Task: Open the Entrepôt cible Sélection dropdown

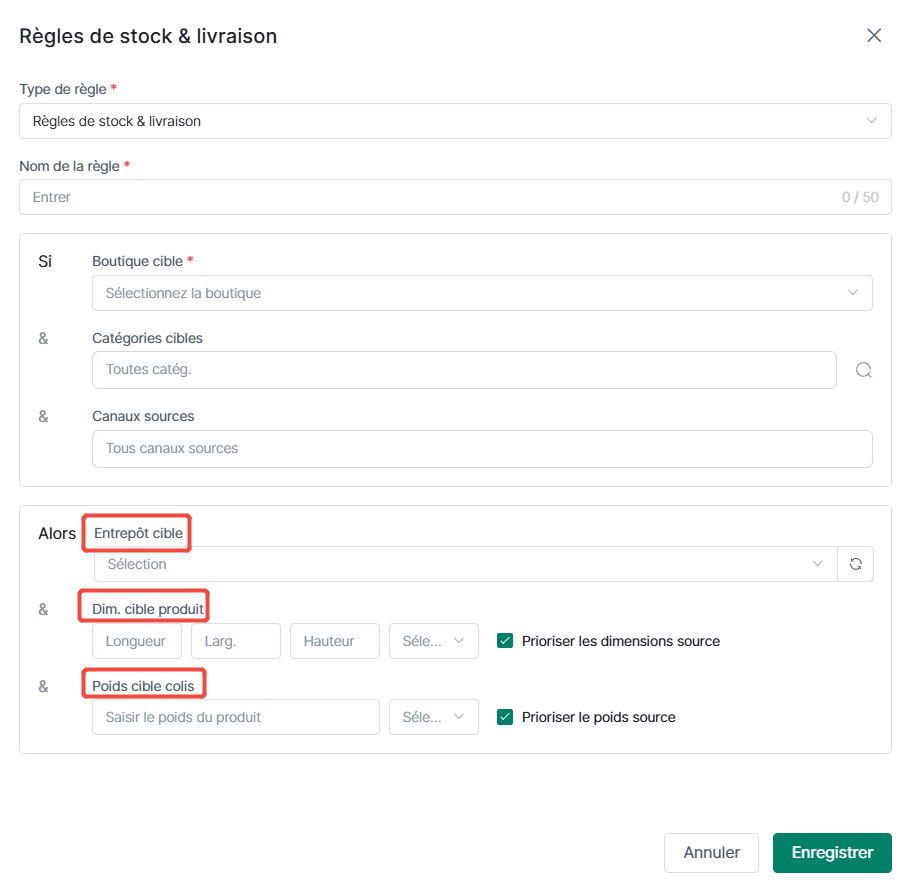Action: (465, 564)
